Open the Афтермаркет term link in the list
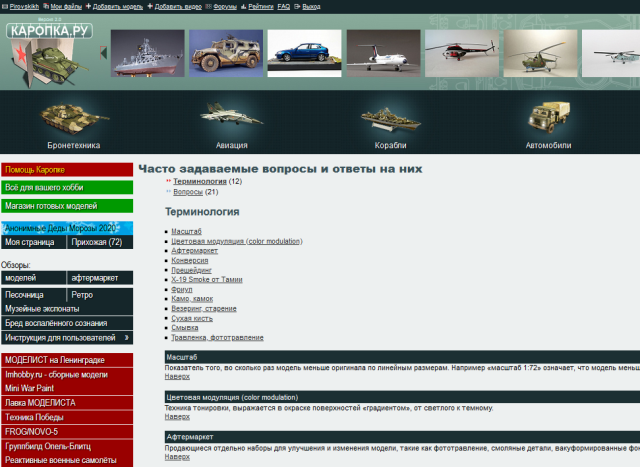The height and width of the screenshot is (467, 640). point(195,250)
